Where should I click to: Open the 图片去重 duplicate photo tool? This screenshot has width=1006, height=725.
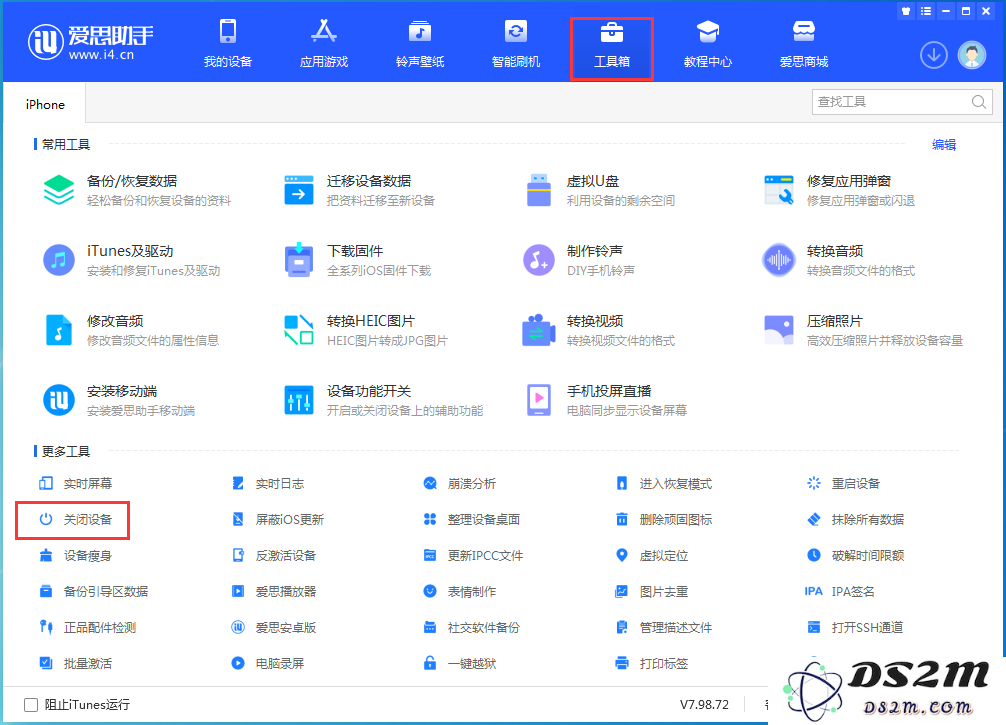pos(652,592)
